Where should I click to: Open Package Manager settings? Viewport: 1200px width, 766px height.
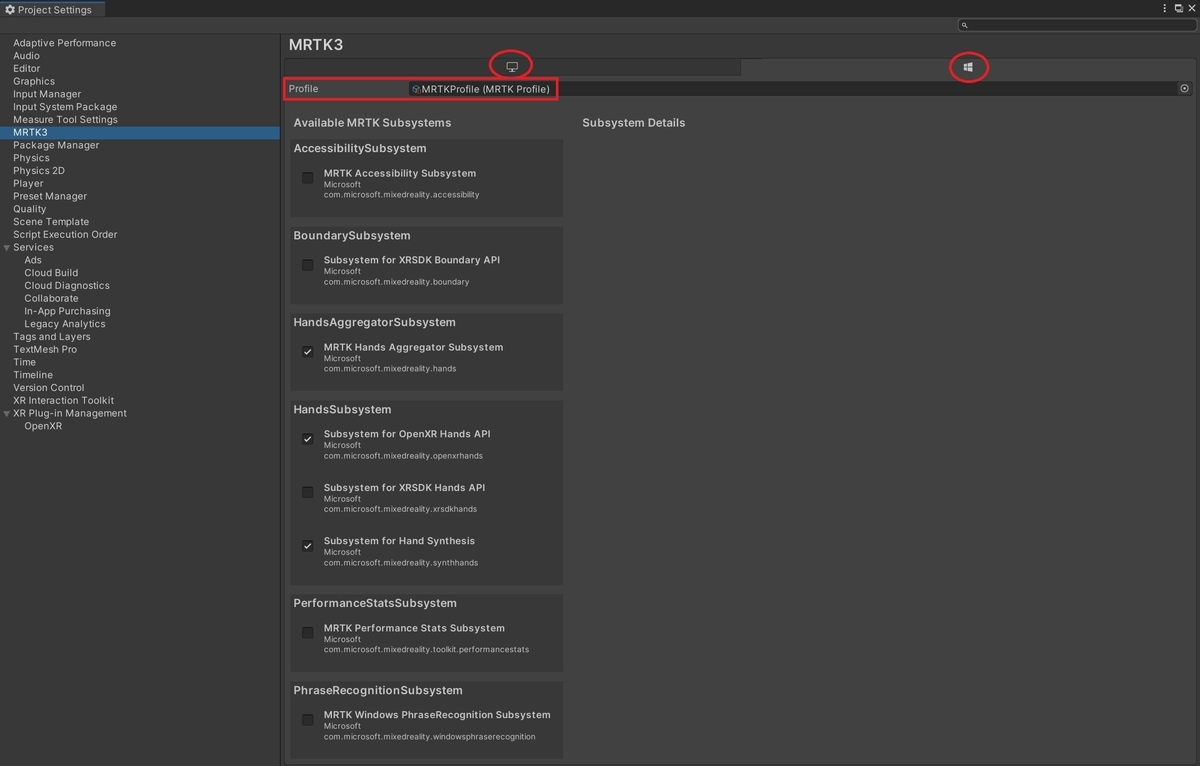(56, 145)
